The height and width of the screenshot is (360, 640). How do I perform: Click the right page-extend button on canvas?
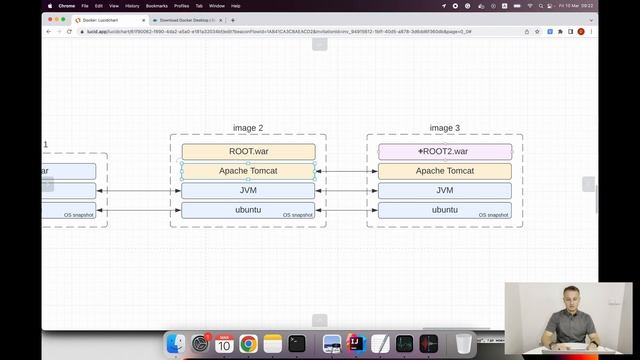point(588,184)
